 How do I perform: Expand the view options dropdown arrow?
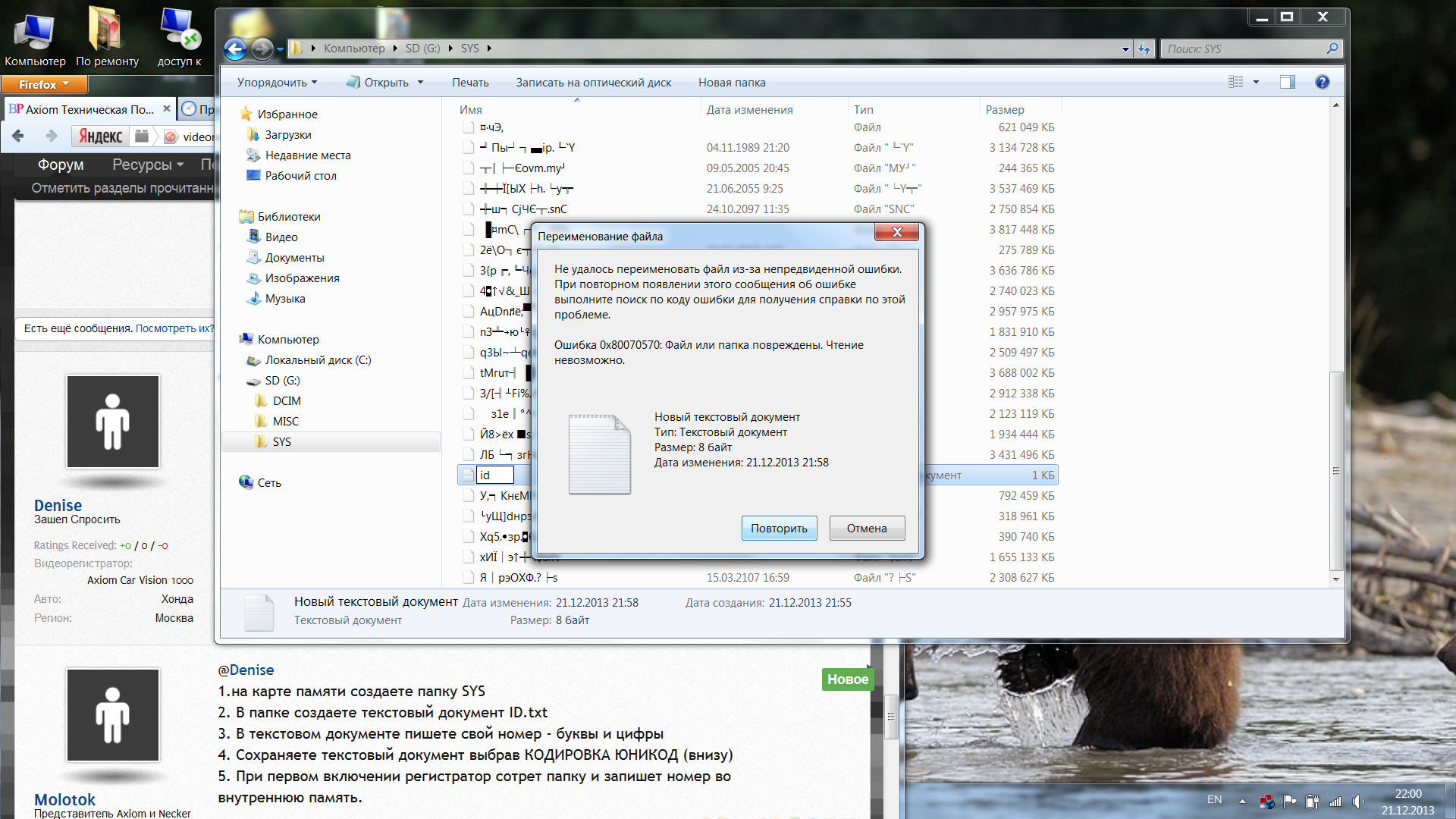point(1256,82)
